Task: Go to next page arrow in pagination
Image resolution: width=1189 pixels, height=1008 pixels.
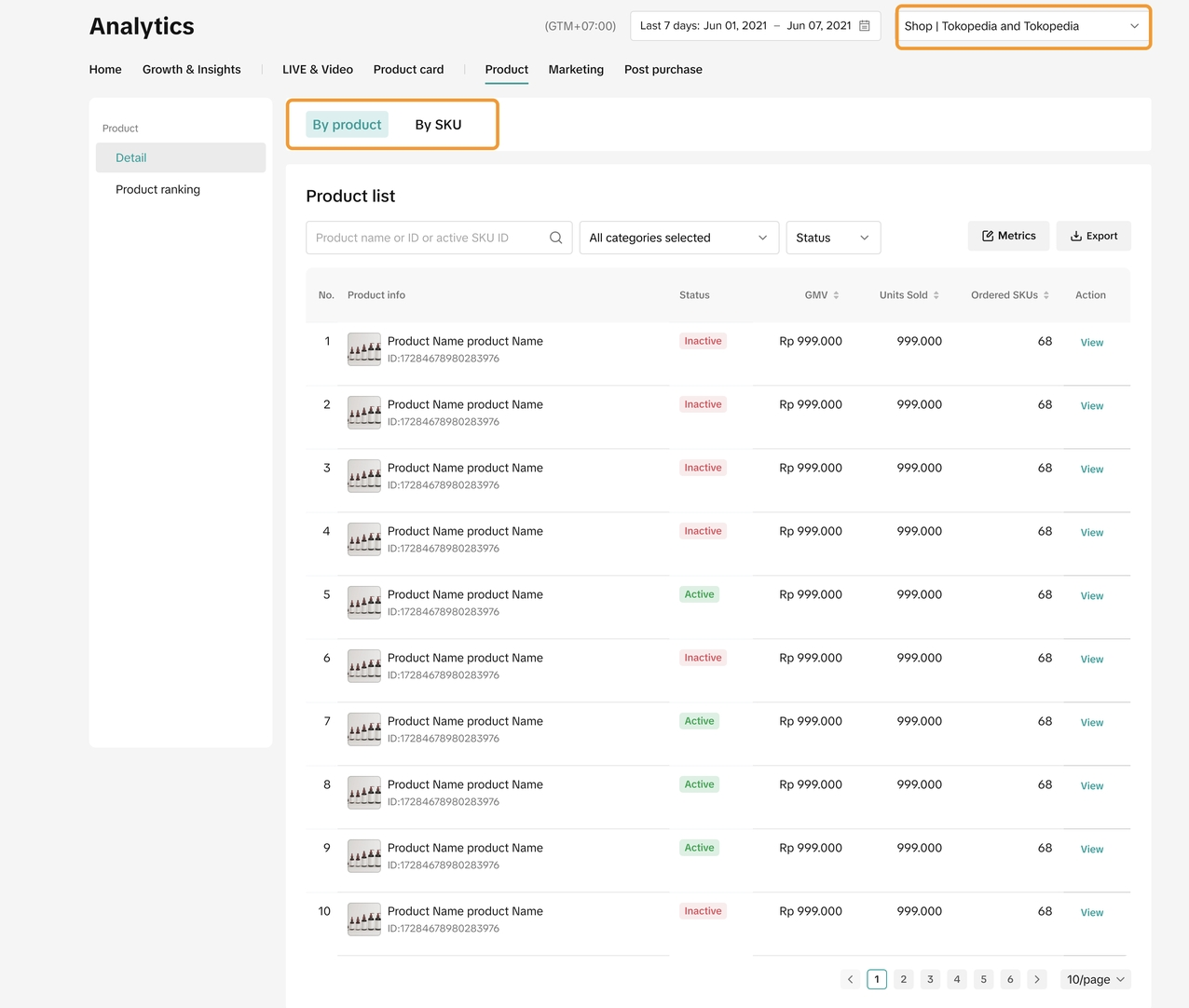Action: pyautogui.click(x=1036, y=979)
